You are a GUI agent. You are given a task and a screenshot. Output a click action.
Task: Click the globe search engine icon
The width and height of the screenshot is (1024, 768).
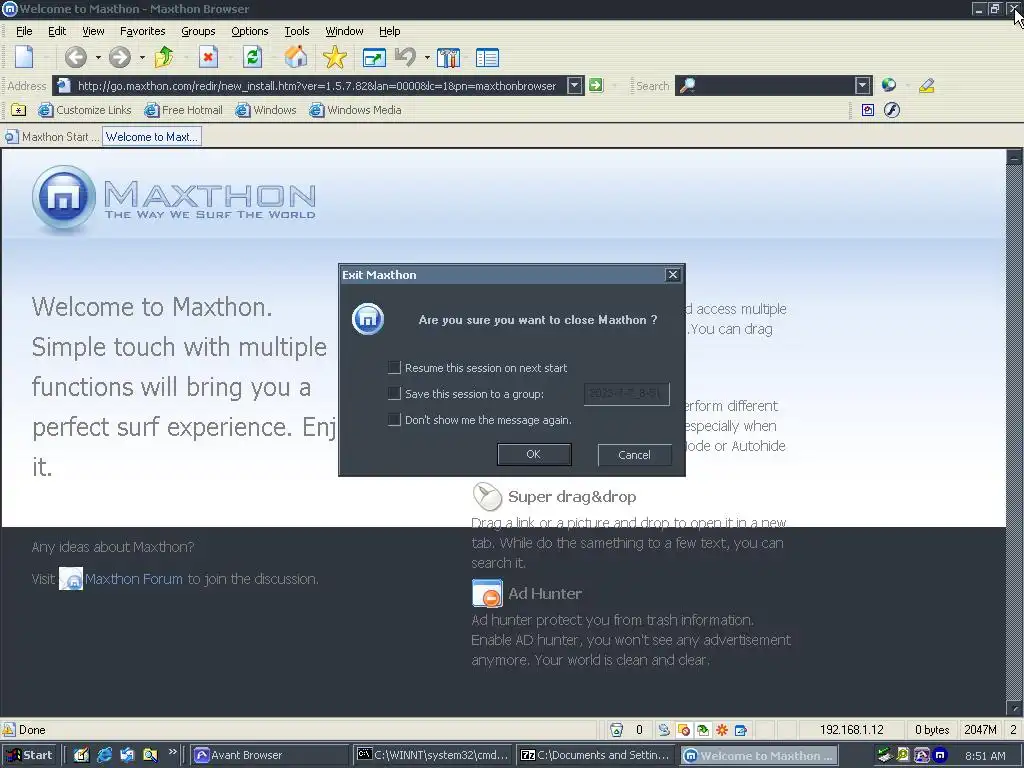tap(888, 86)
